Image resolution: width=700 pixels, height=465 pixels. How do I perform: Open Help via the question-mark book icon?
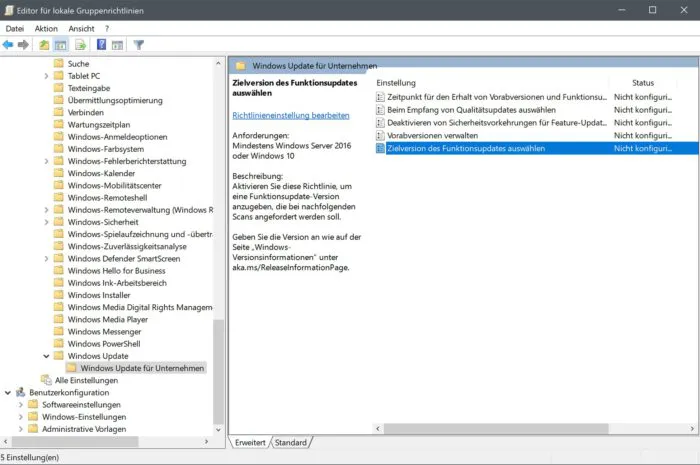coord(101,45)
